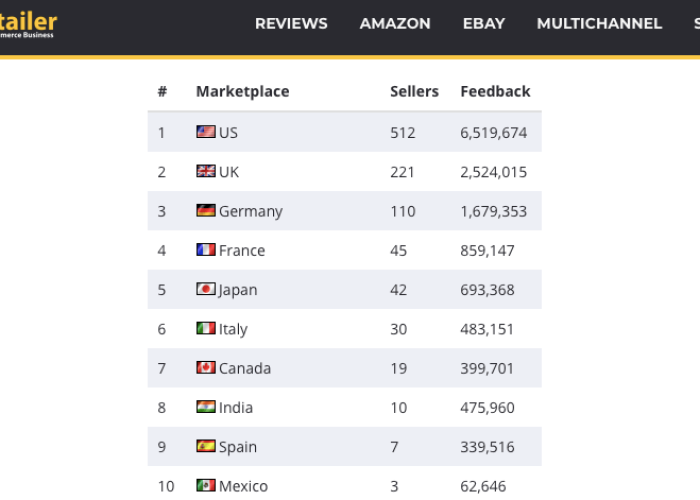
Task: Click the India flag icon
Action: [x=206, y=407]
